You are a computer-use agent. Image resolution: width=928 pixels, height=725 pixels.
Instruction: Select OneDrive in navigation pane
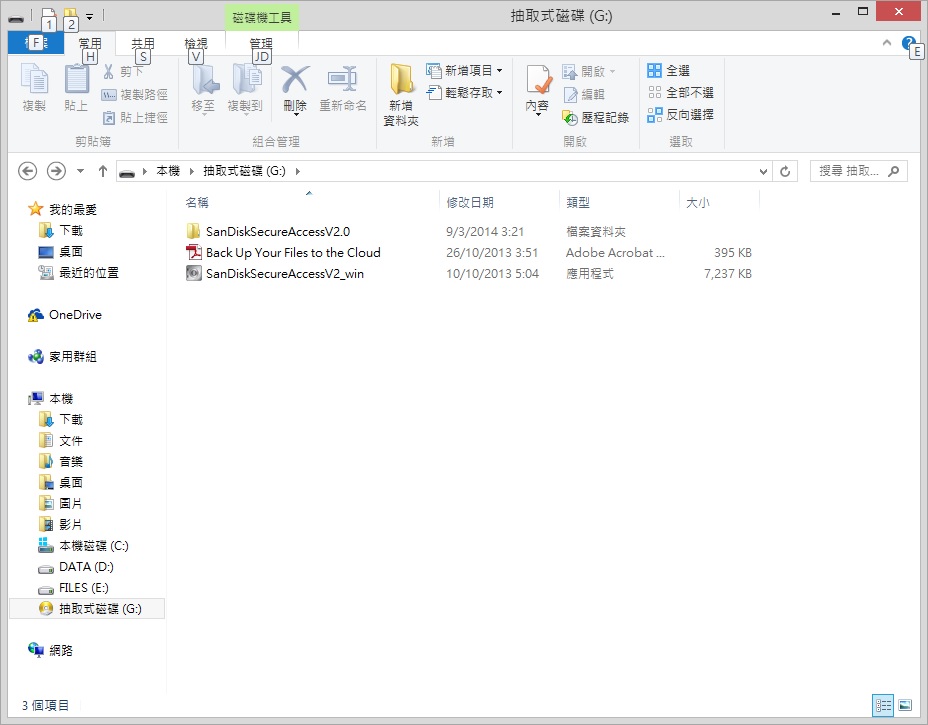[75, 315]
